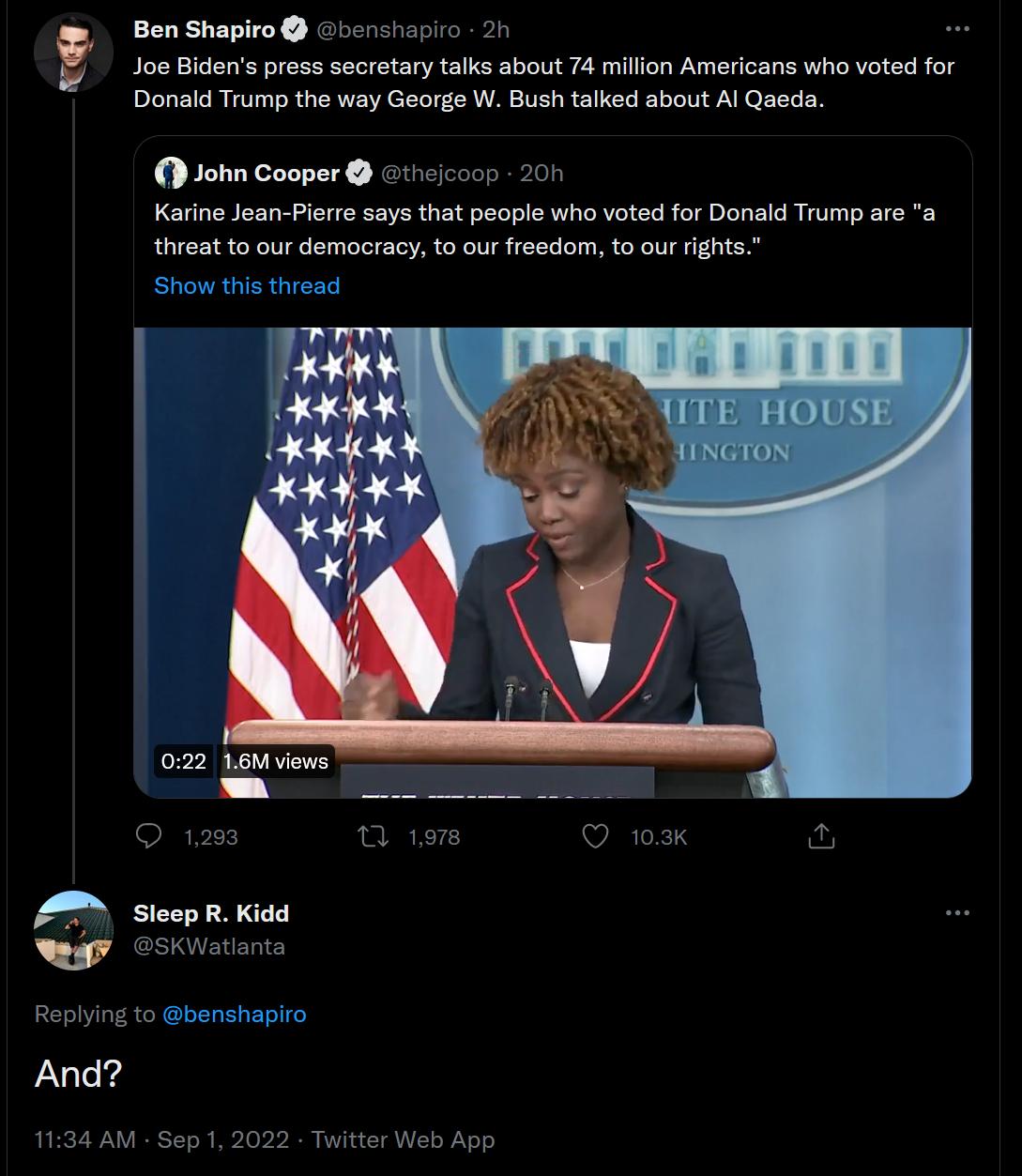View Sleep R. Kidd's profile avatar
The height and width of the screenshot is (1176, 1022).
pos(73,937)
